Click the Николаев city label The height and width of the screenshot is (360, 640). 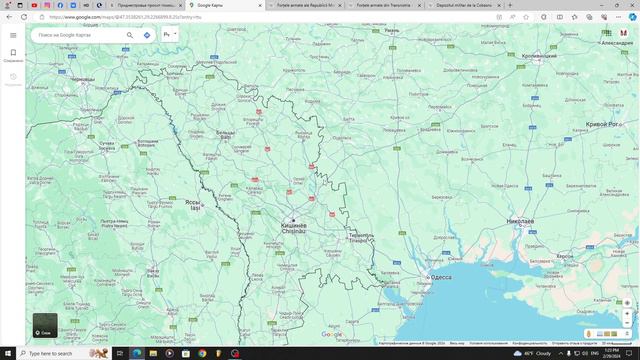click(x=520, y=221)
